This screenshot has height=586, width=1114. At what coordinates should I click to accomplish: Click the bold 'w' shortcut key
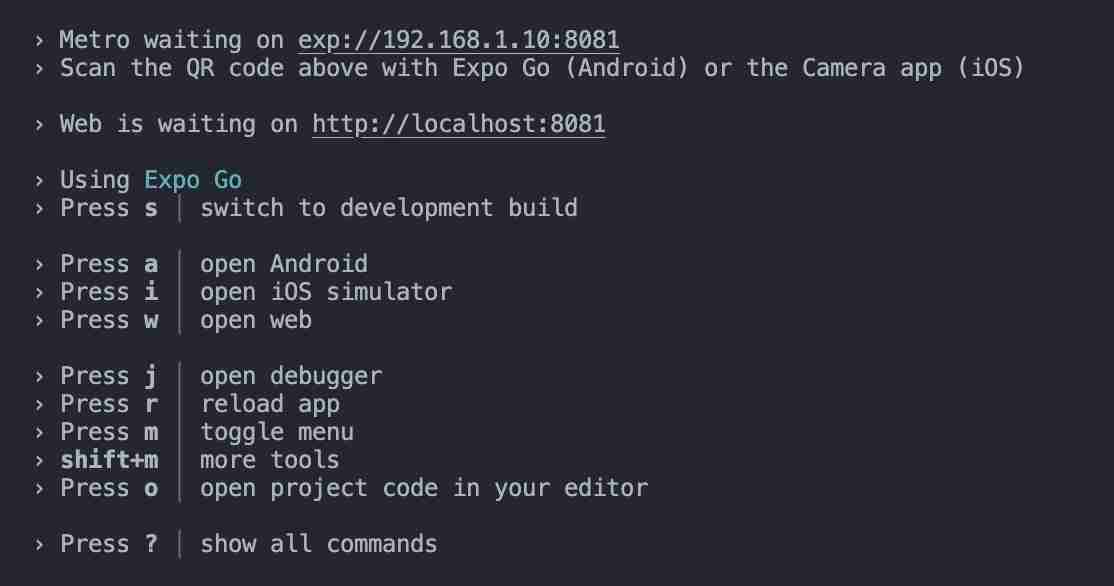pos(151,320)
